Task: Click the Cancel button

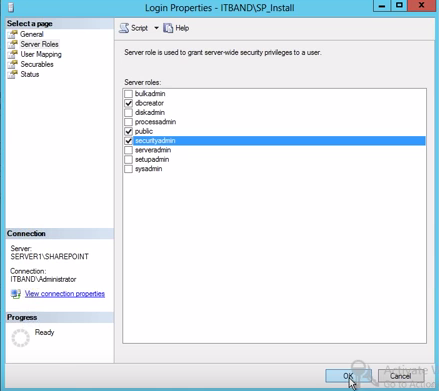Action: (x=401, y=376)
